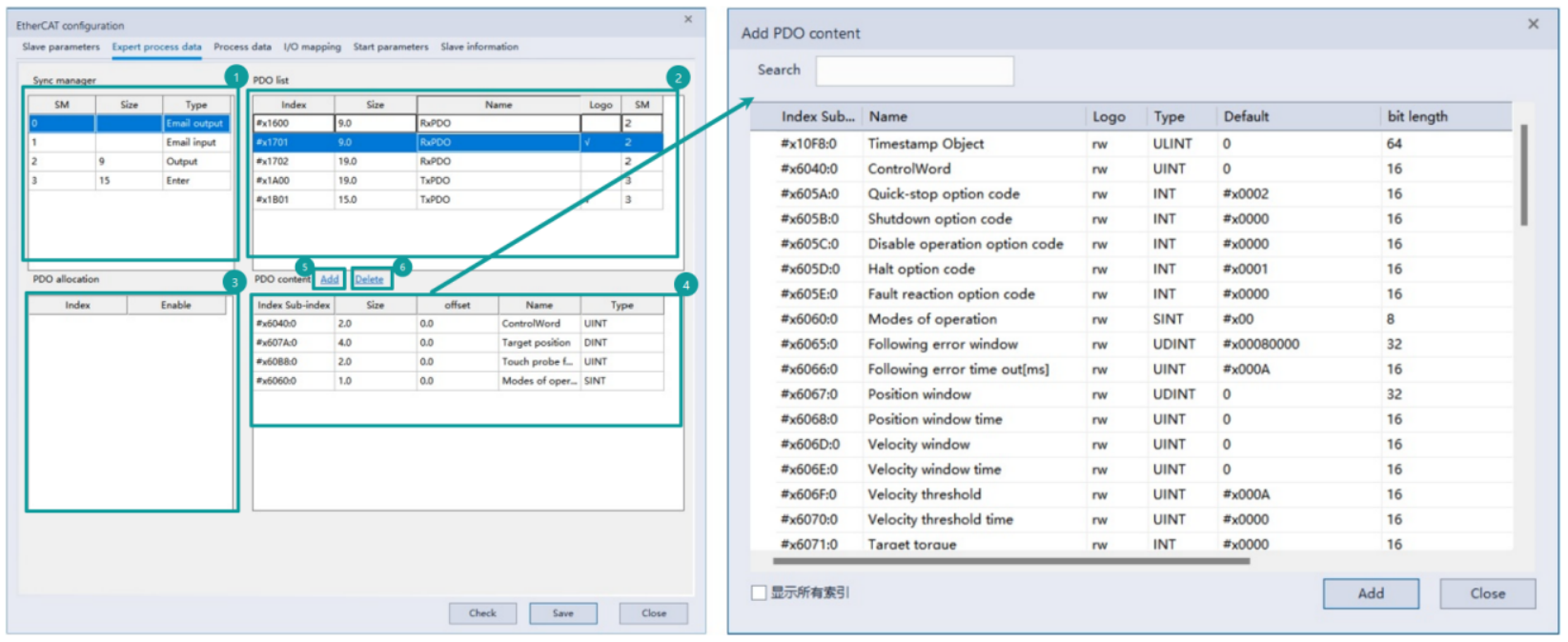Click the Add link for PDO content

click(330, 279)
